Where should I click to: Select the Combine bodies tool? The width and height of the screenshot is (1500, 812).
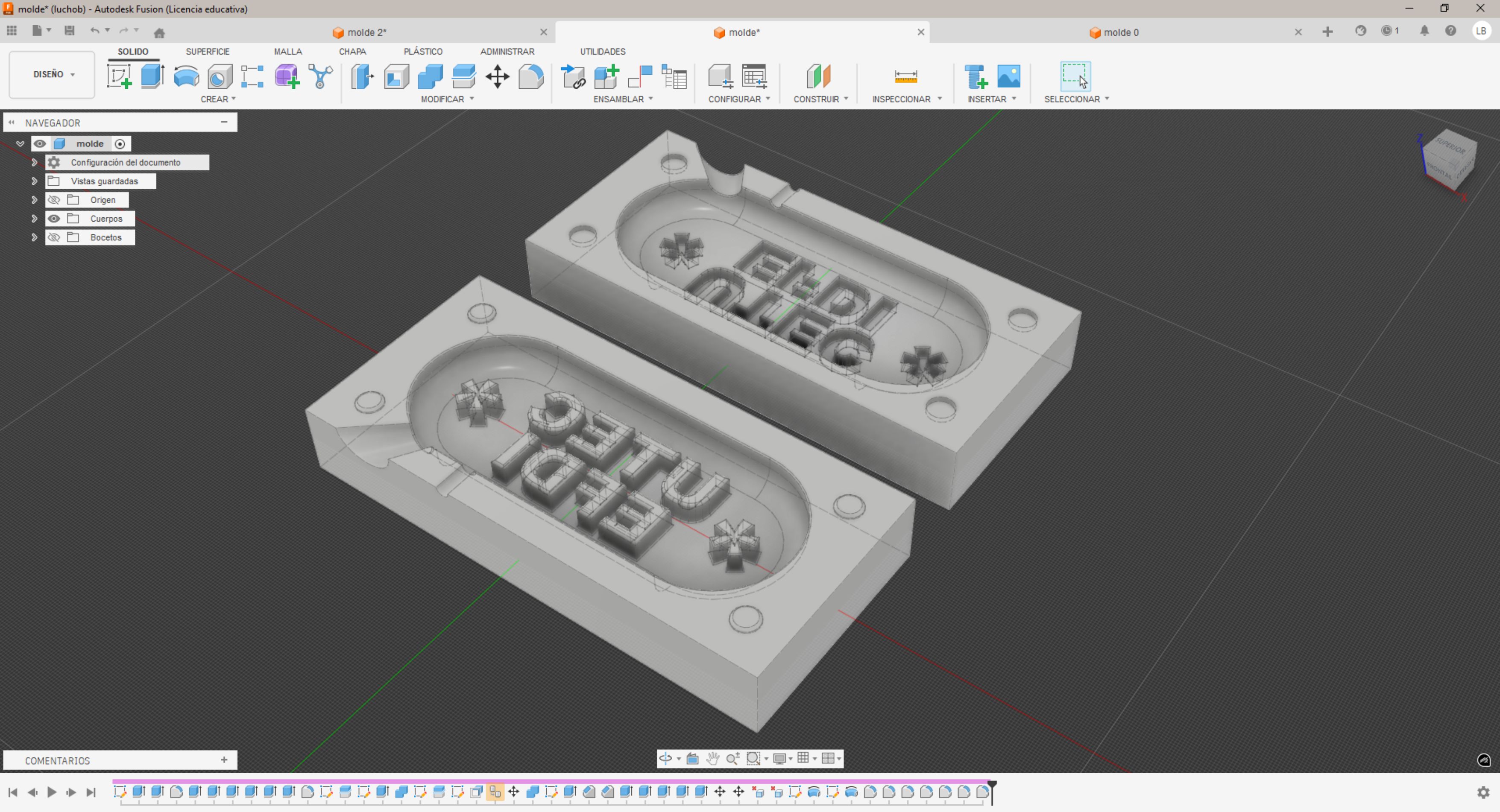click(431, 76)
